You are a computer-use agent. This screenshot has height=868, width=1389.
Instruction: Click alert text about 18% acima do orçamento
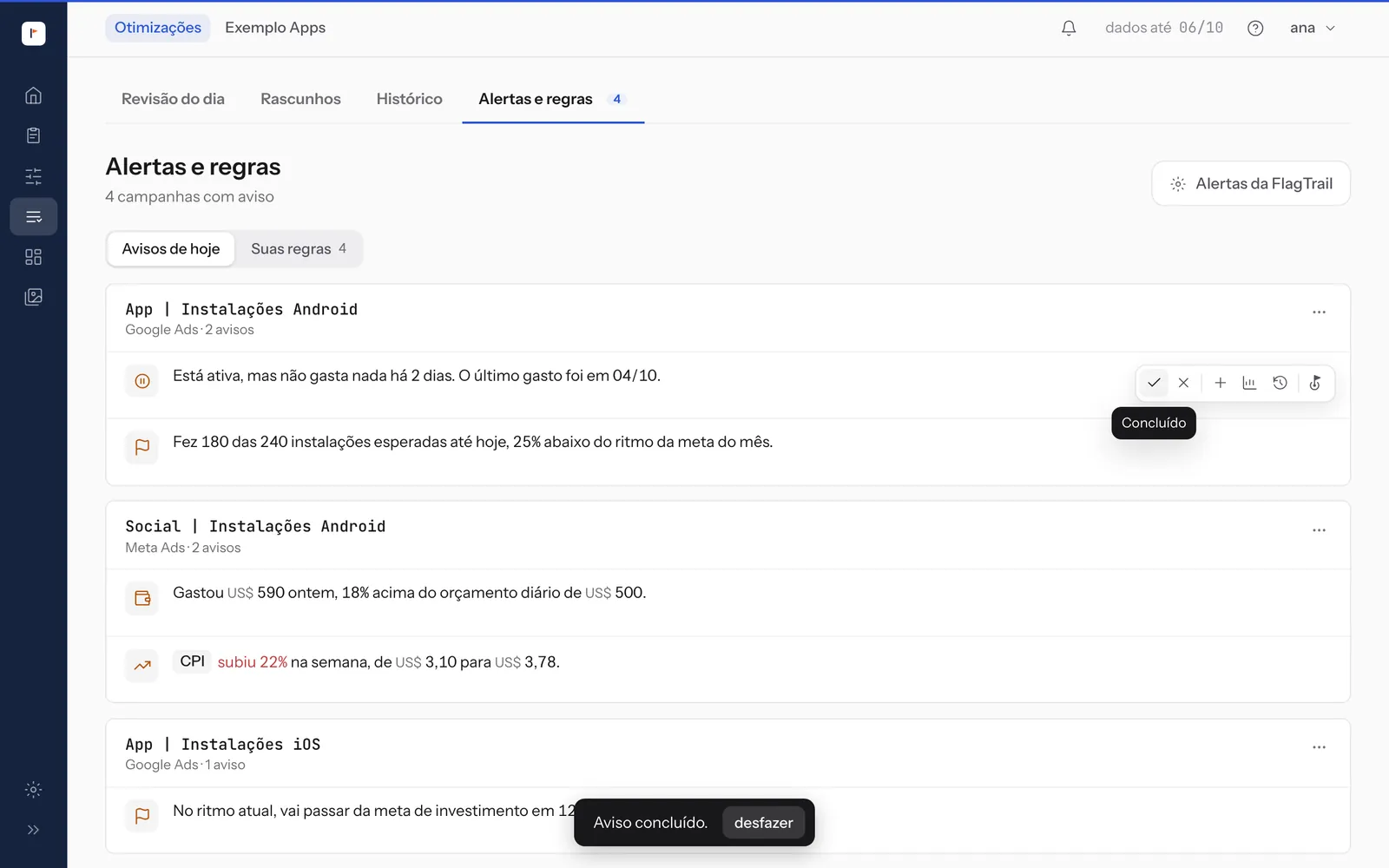pos(409,593)
